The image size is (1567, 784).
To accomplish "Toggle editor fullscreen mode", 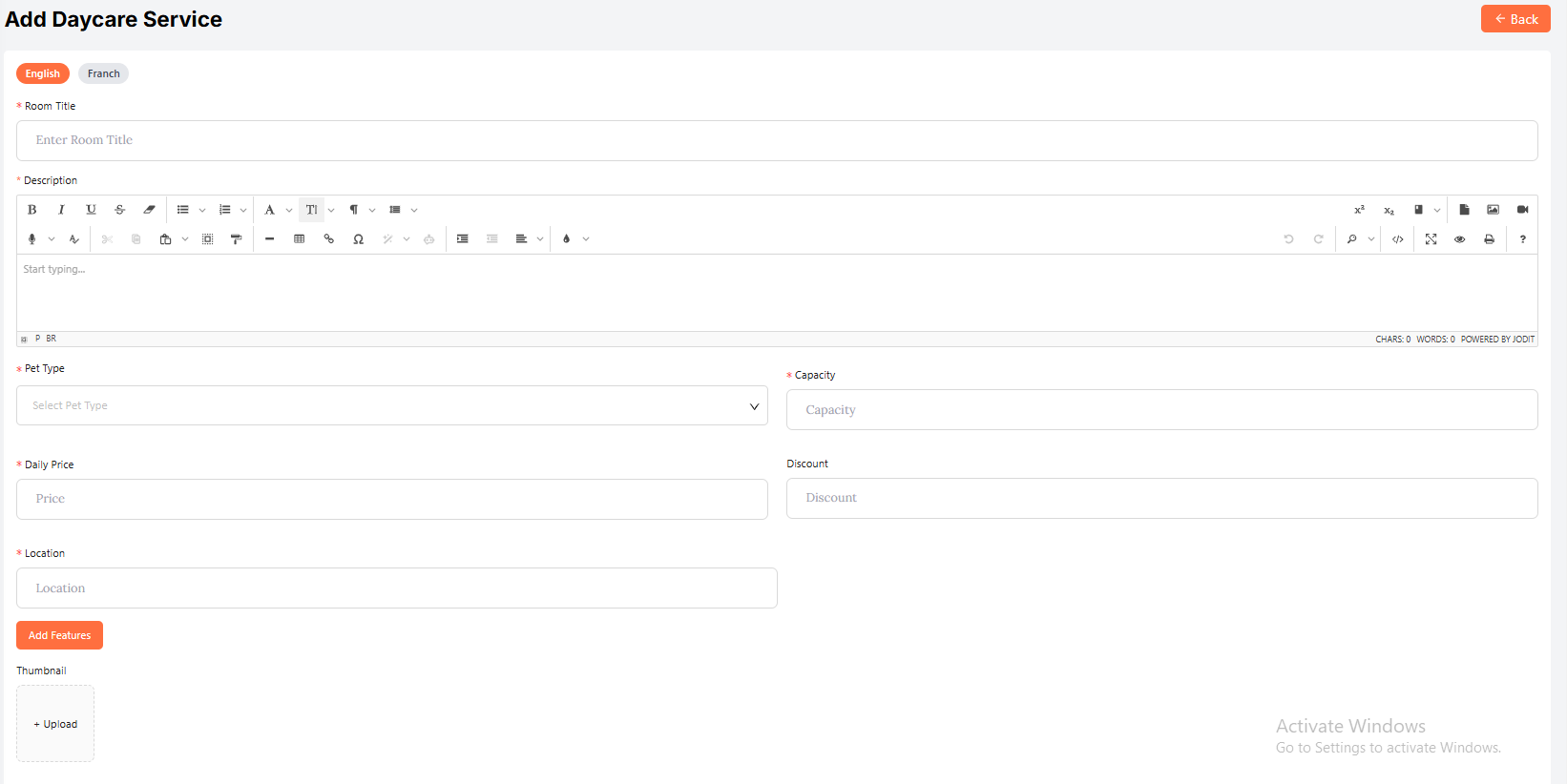I will click(x=1431, y=239).
